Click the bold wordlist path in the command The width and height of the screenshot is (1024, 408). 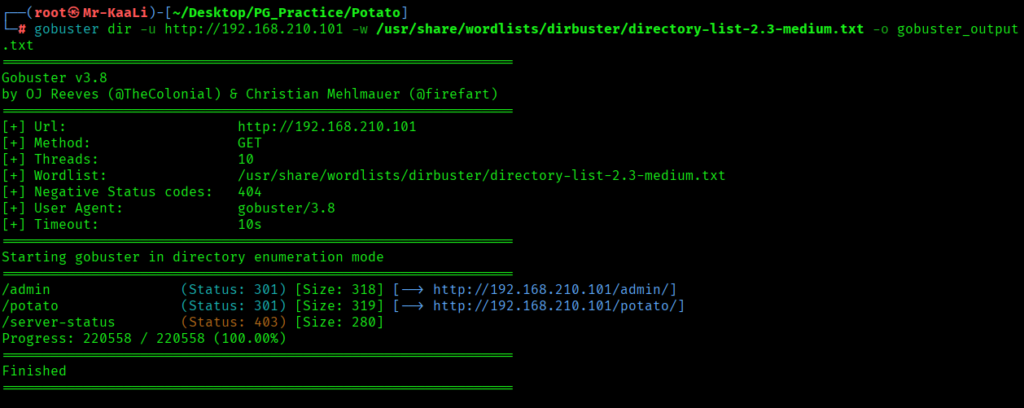pyautogui.click(x=620, y=29)
